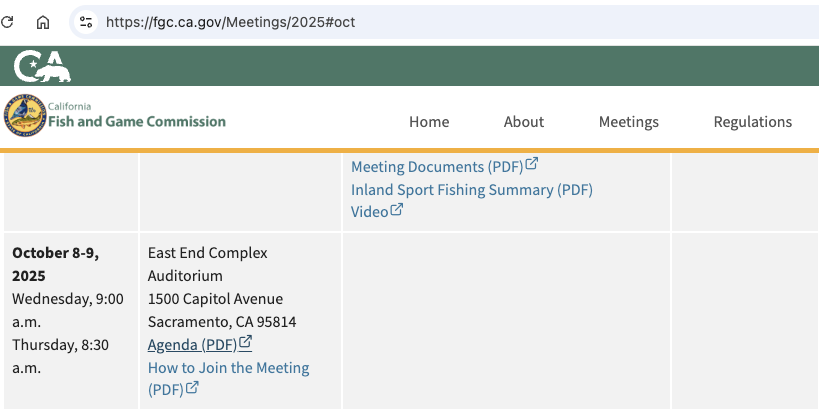
Task: Click external-link icon next to Agenda (PDF)
Action: 246,343
